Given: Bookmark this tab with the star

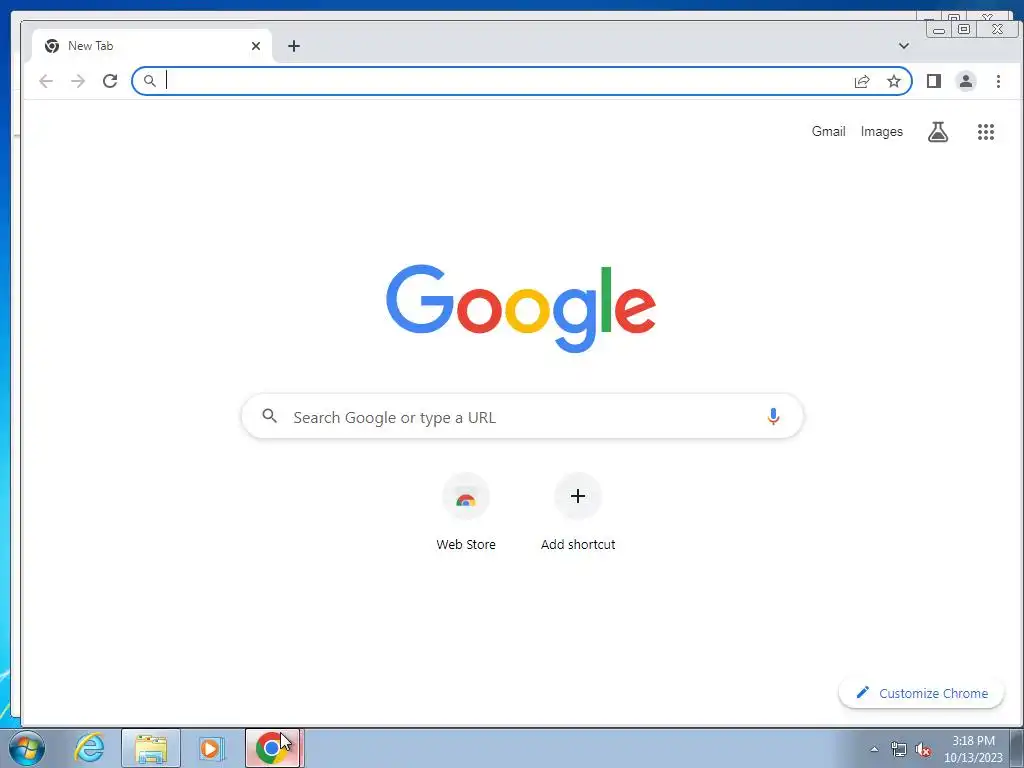Looking at the screenshot, I should pyautogui.click(x=893, y=81).
